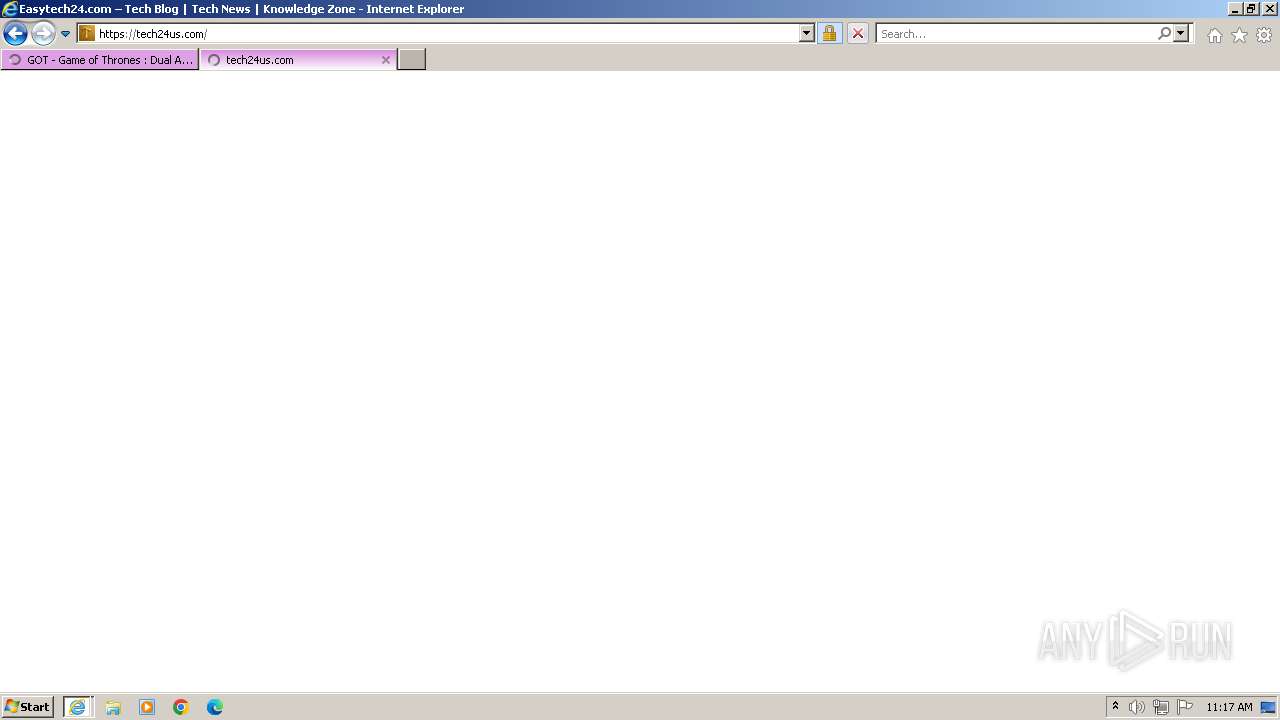Open Google Chrome from the taskbar

(181, 707)
